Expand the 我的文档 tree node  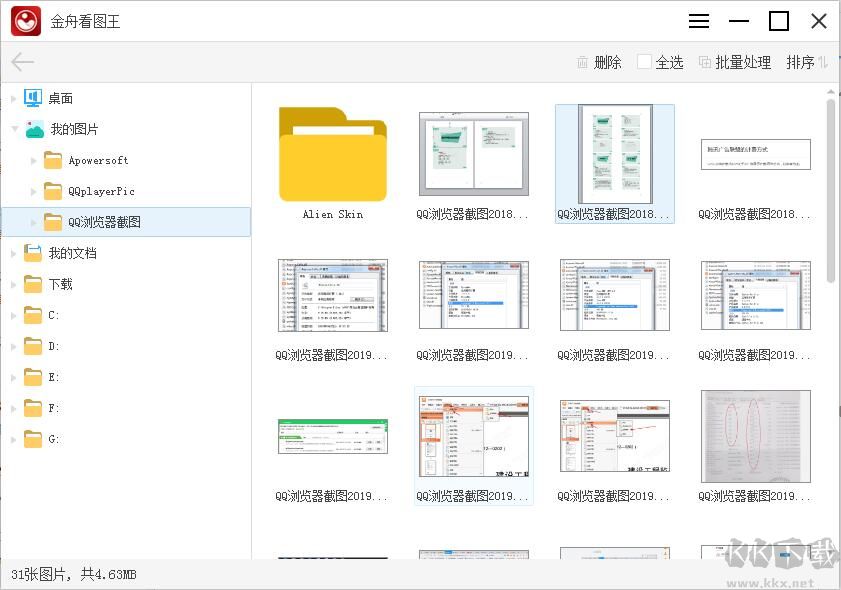point(14,254)
